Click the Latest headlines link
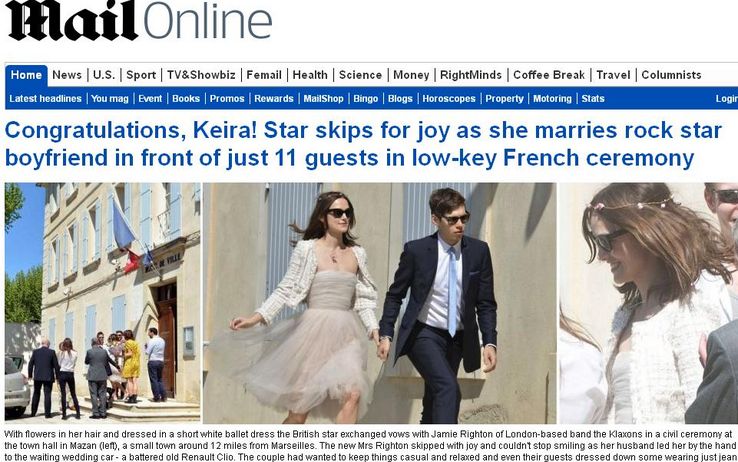 [46, 98]
